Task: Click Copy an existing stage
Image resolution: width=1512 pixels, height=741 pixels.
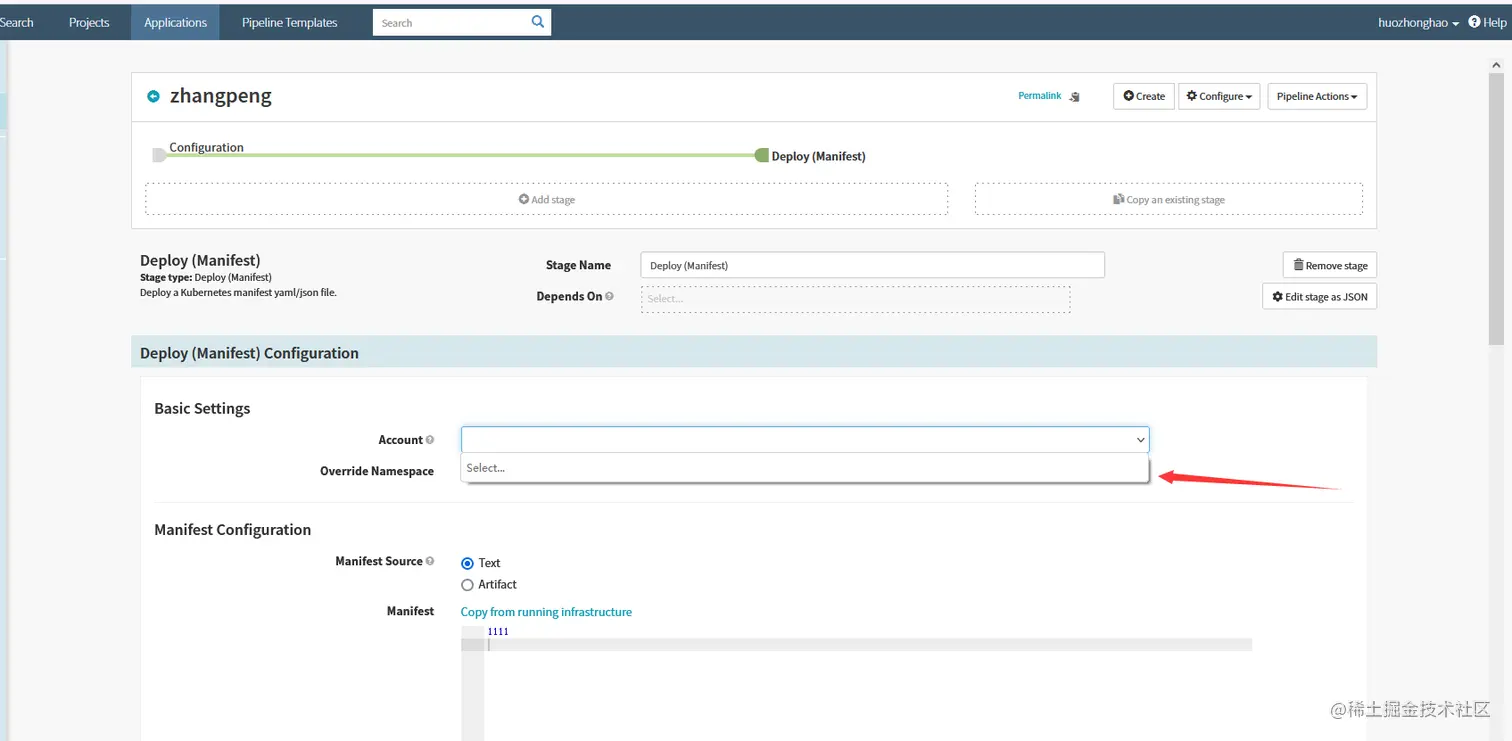Action: (x=1169, y=199)
